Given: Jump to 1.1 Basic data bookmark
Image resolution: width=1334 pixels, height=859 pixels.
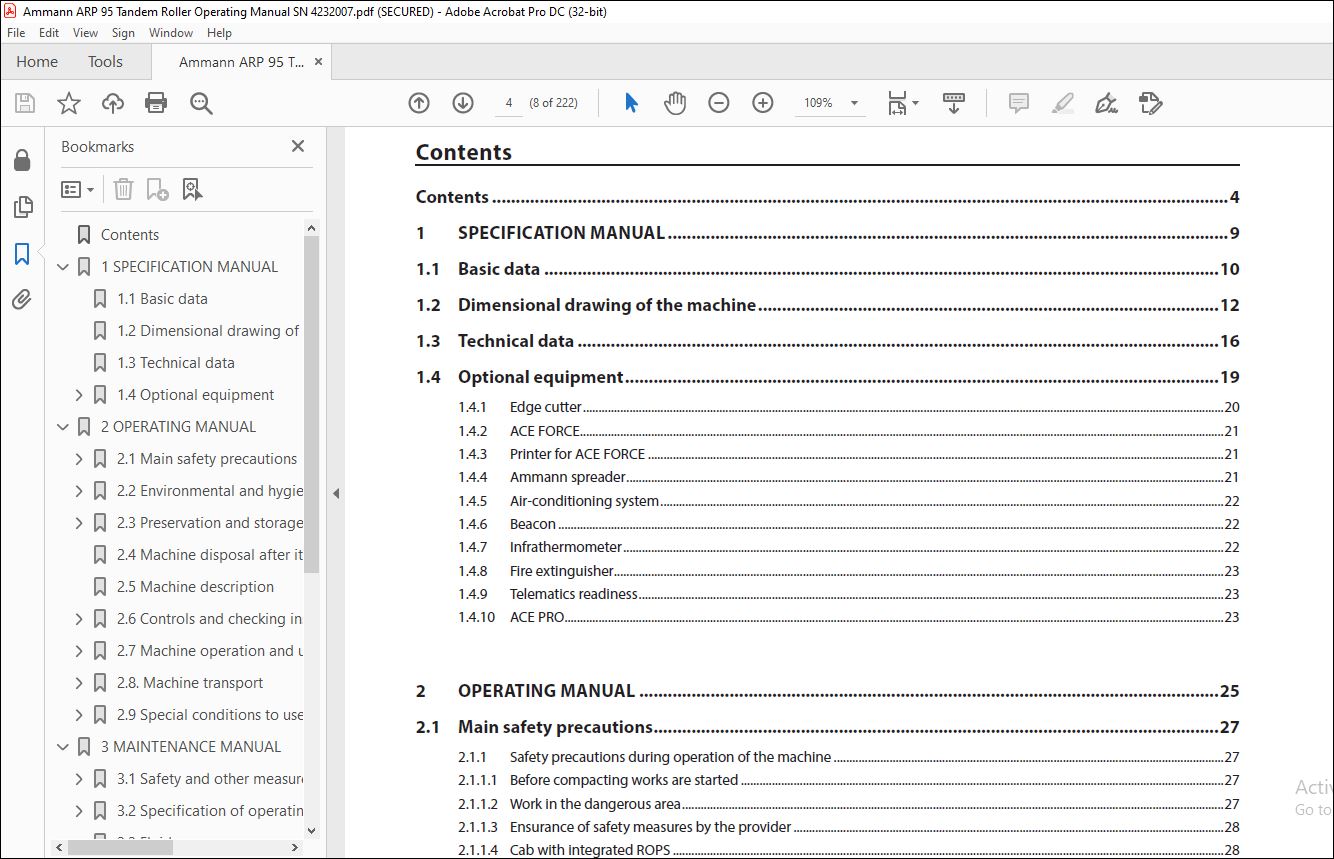Looking at the screenshot, I should 162,299.
